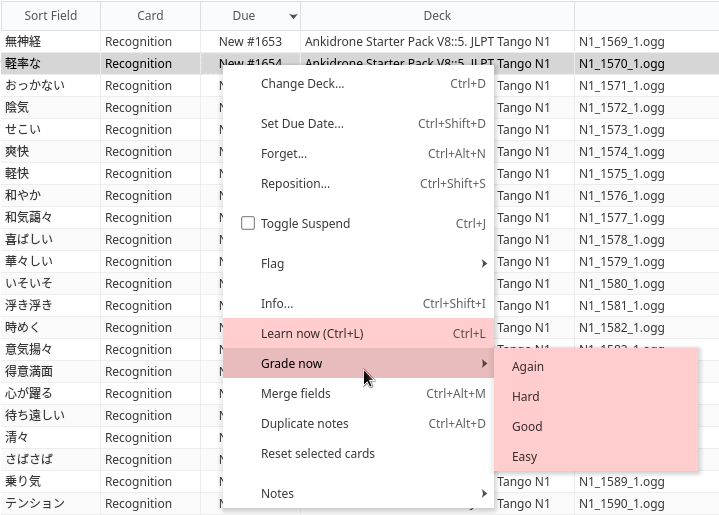Screen dimensions: 719x515
Task: Choose Change Deck from context menu
Action: (x=302, y=84)
